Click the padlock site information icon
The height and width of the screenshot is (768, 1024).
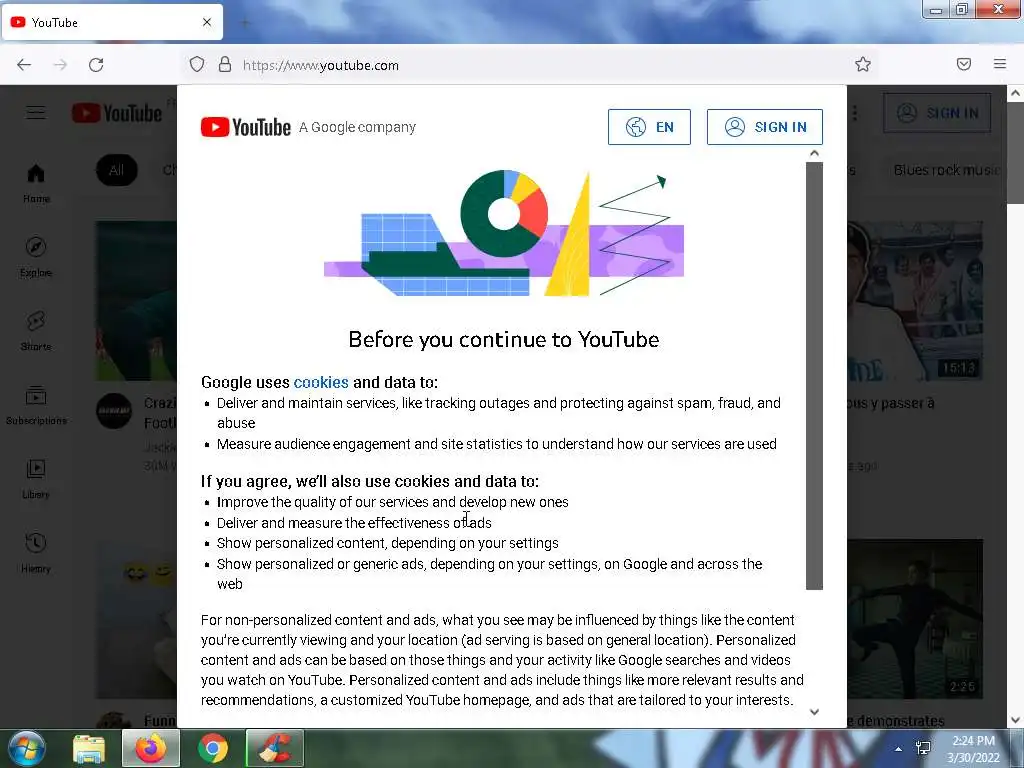(225, 64)
